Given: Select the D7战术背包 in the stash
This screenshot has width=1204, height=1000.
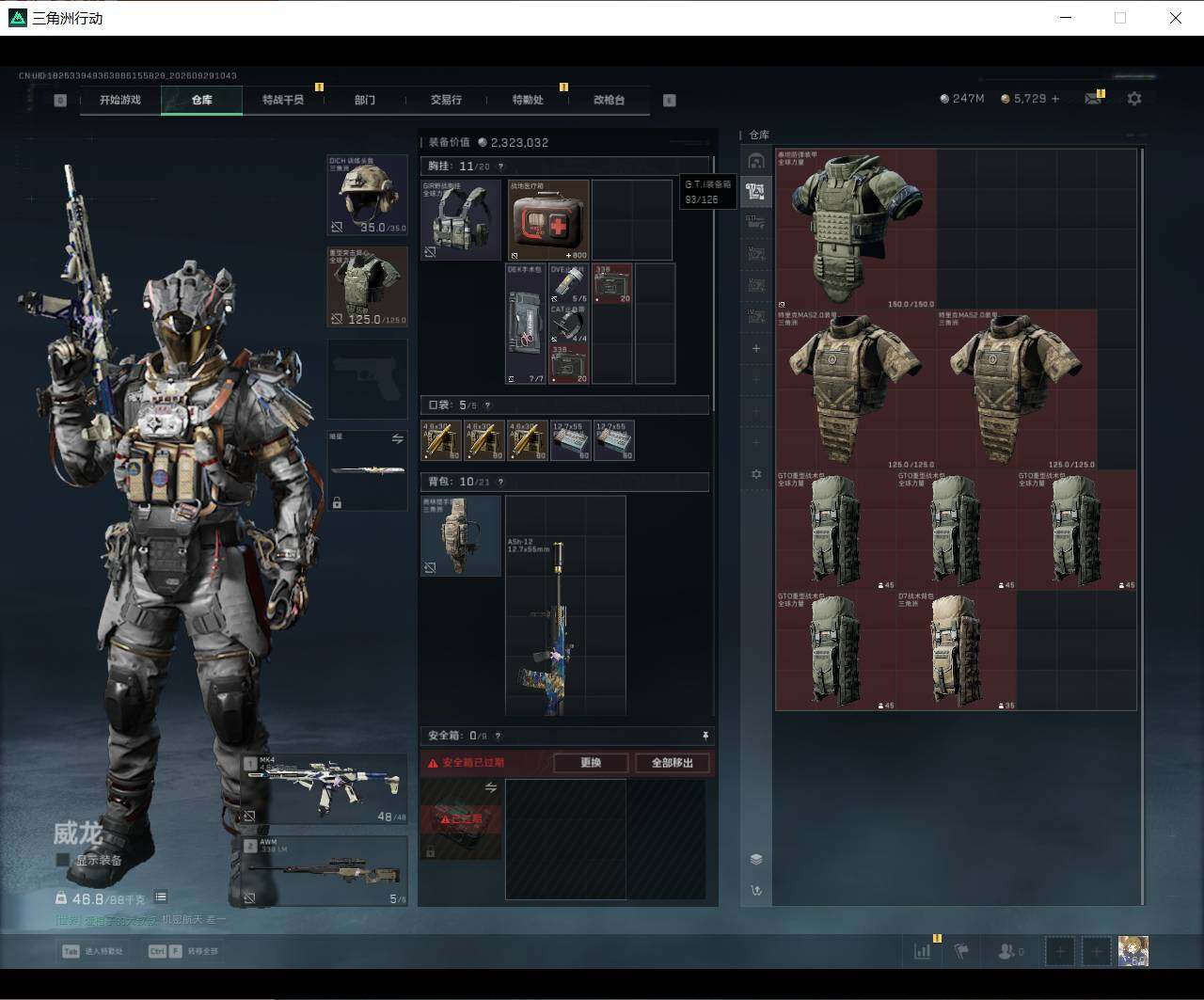Looking at the screenshot, I should click(x=956, y=650).
